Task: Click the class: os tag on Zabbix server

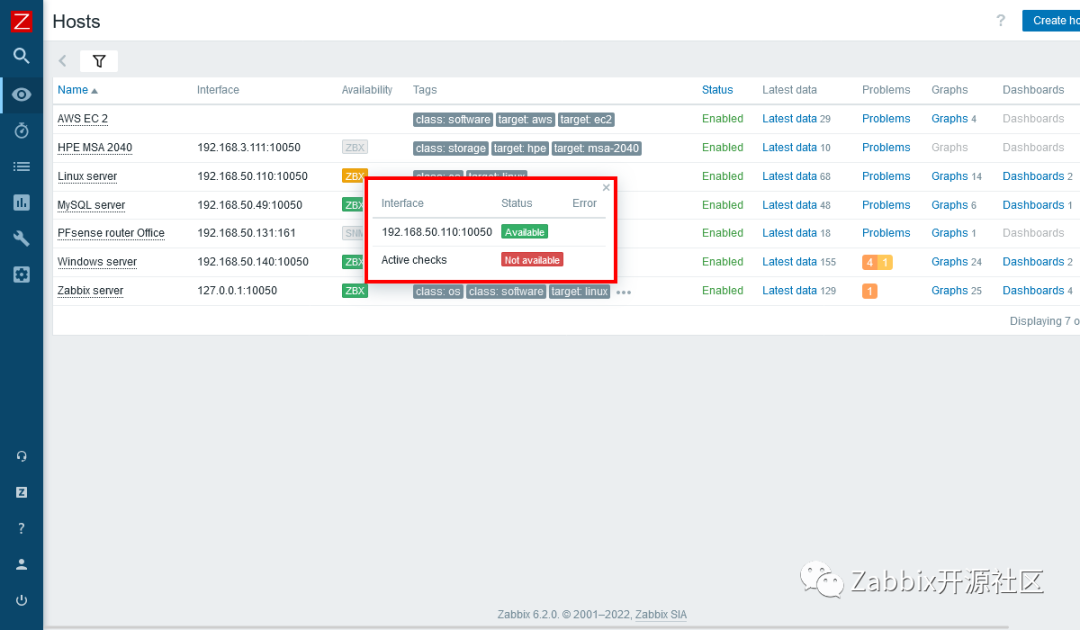Action: click(438, 291)
